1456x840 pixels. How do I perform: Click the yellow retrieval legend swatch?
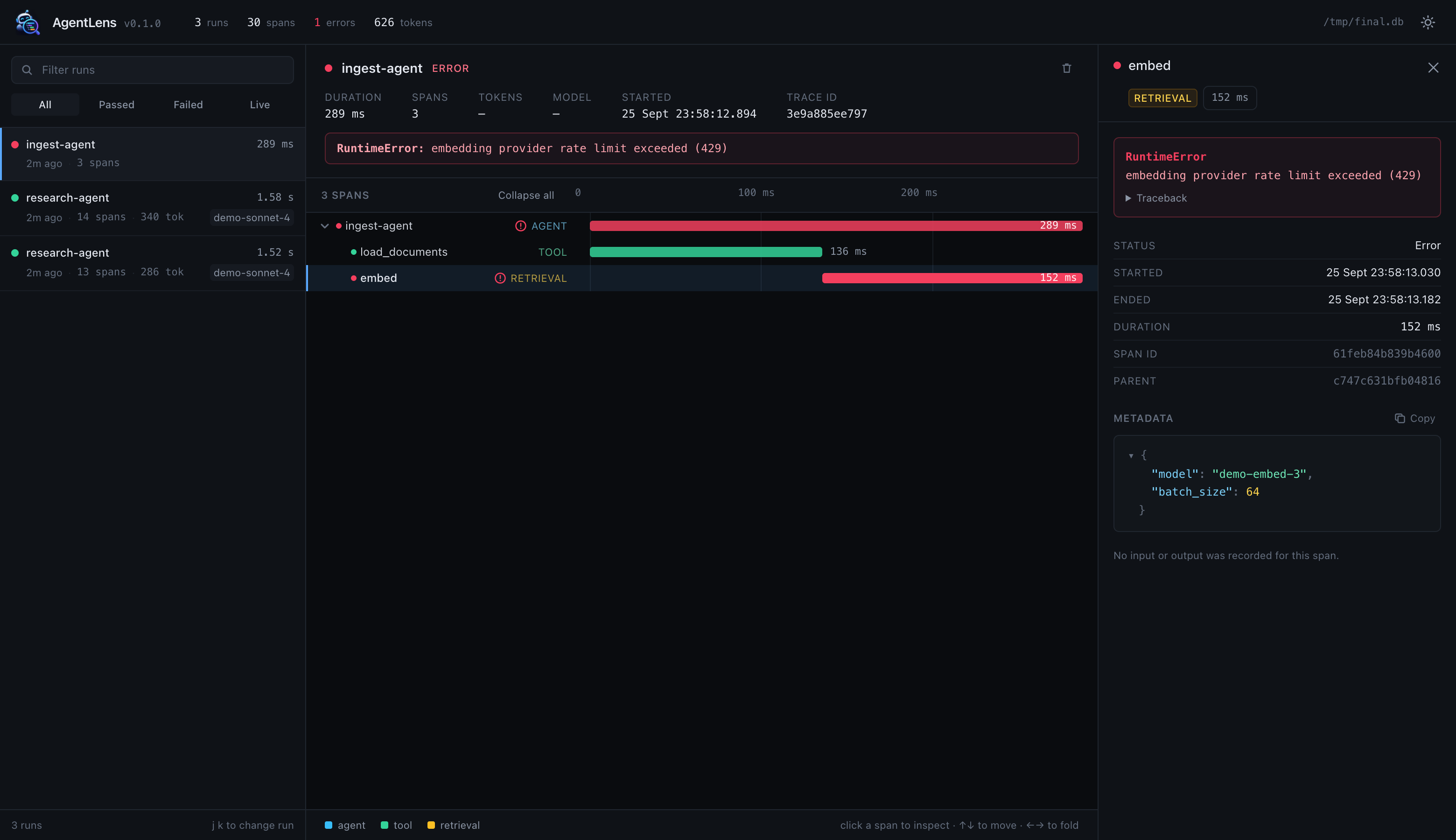430,825
